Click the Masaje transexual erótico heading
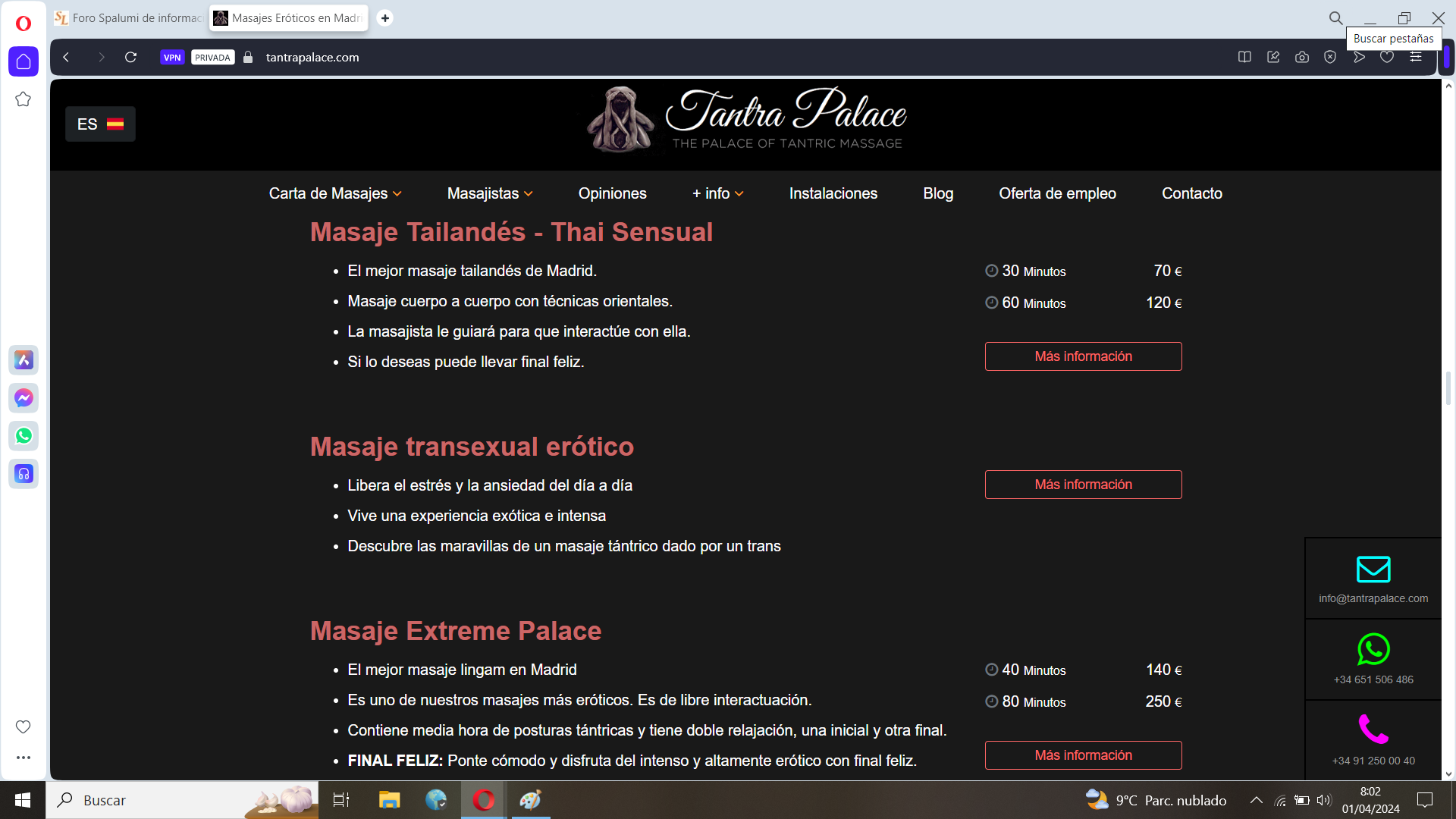Image resolution: width=1456 pixels, height=819 pixels. 472,447
